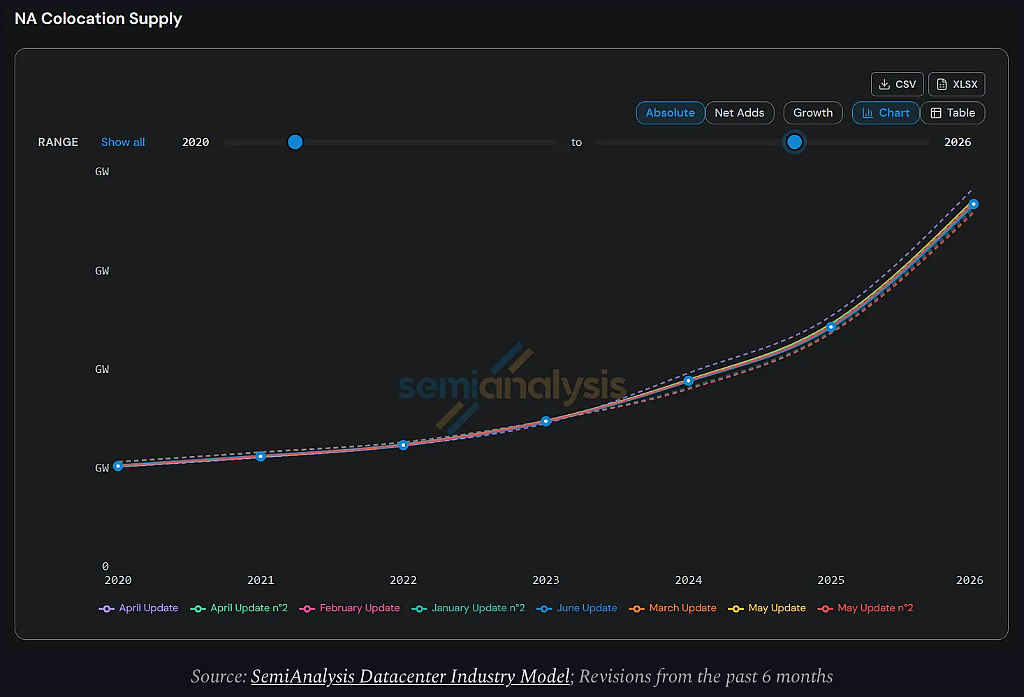
Task: Open SemiAnalysis Datacenter Industry Model link
Action: [x=411, y=676]
